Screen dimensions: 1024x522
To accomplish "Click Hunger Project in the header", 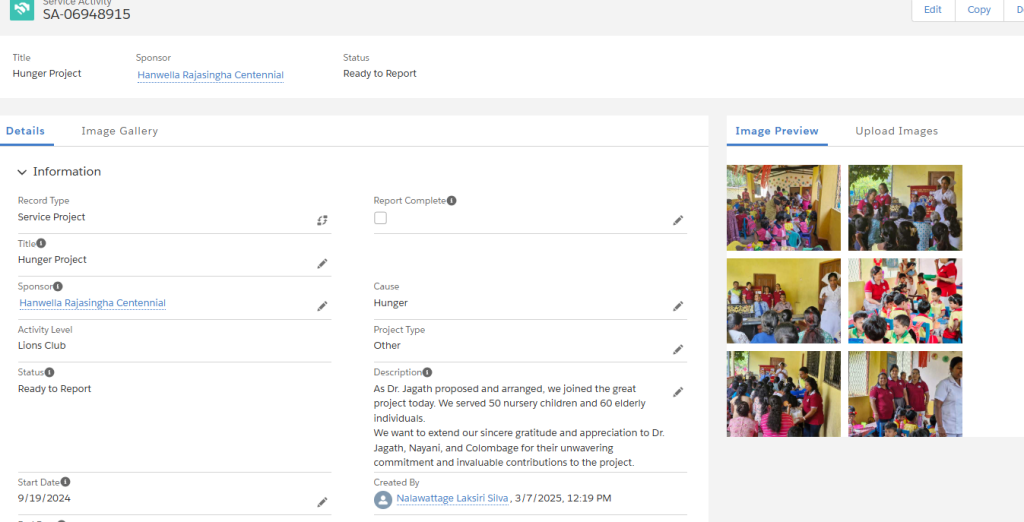I will [x=47, y=73].
